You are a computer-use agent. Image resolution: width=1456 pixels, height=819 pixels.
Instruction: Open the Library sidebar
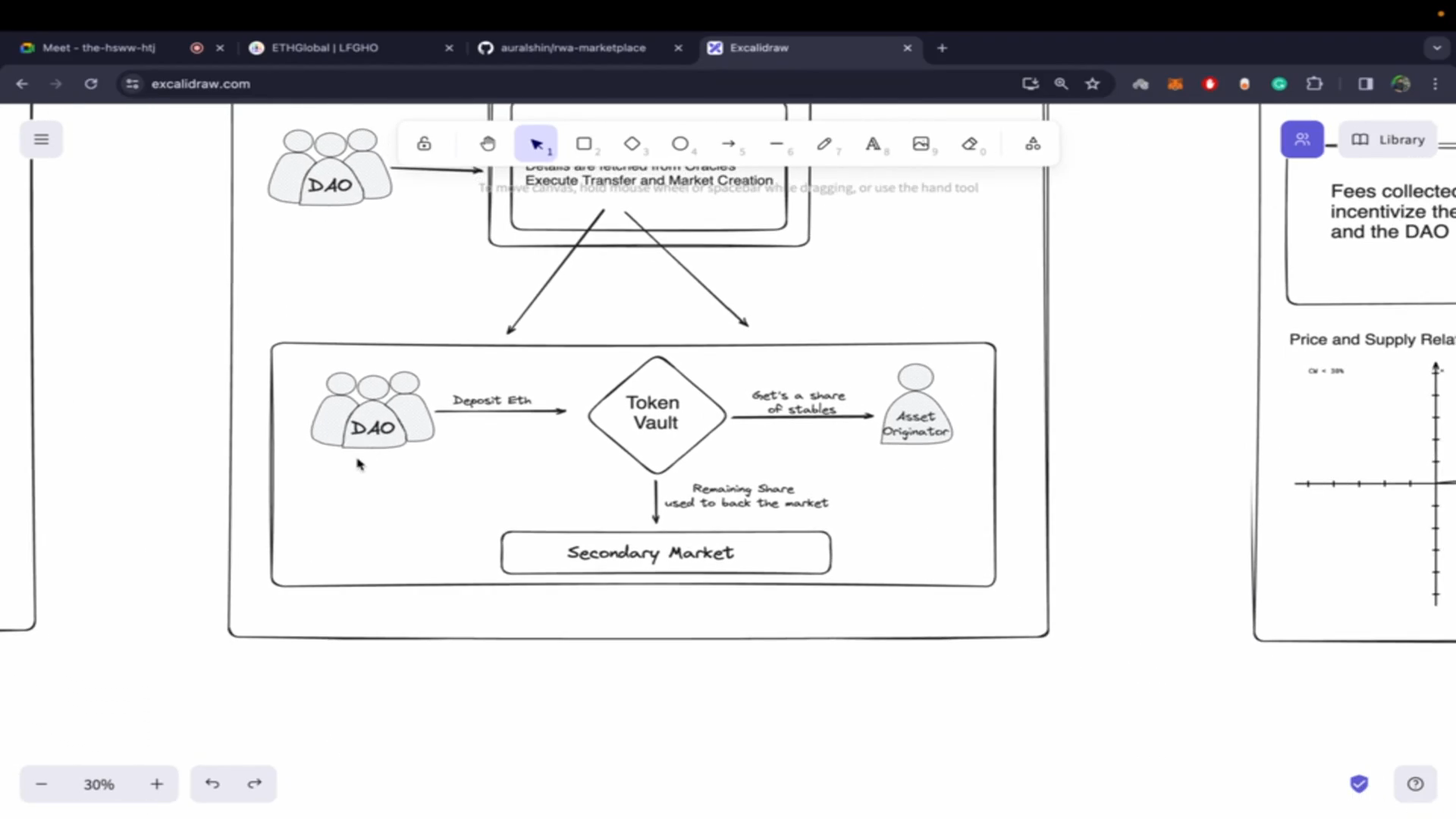pyautogui.click(x=1388, y=140)
